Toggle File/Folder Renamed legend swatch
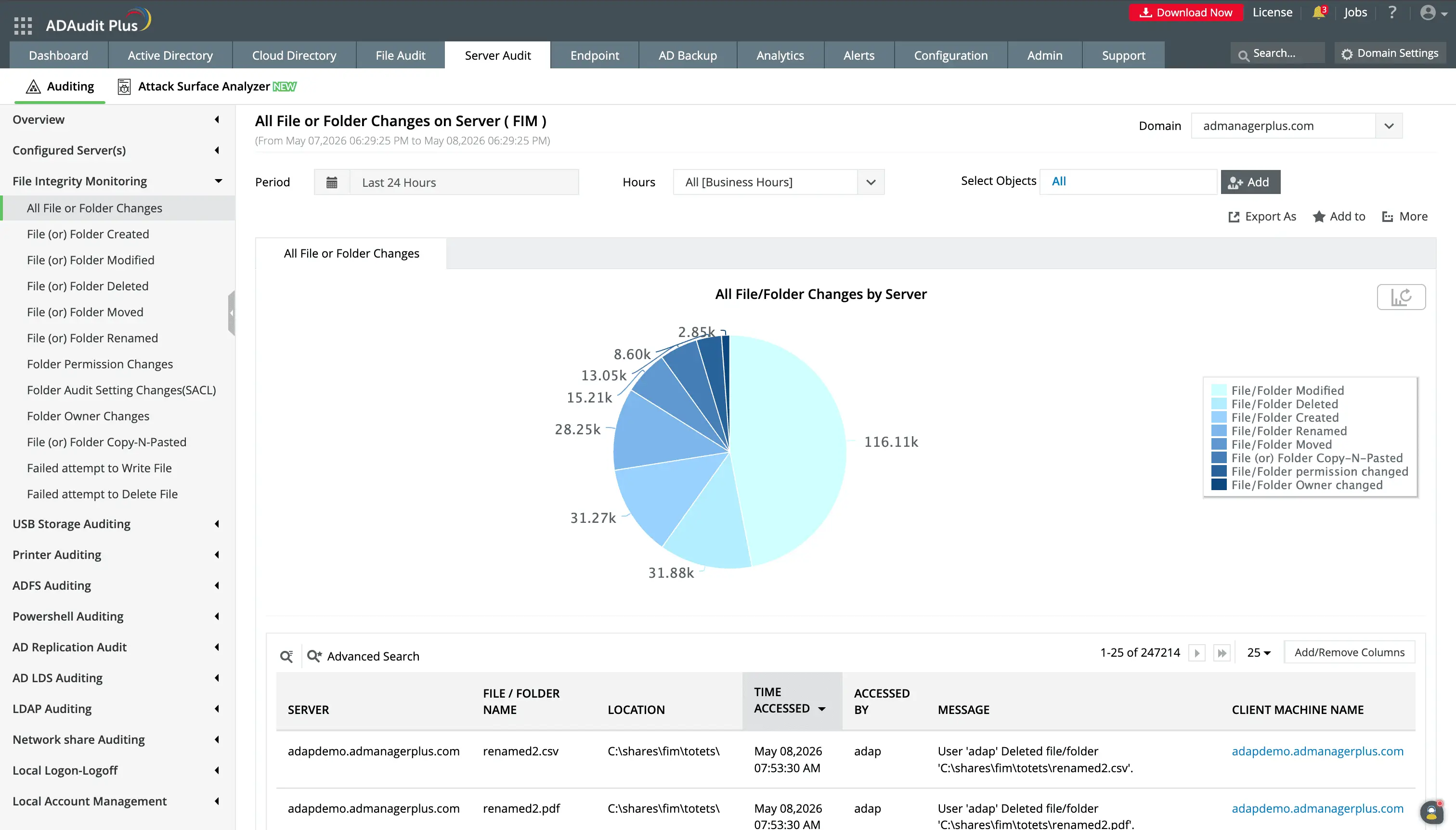 point(1219,431)
